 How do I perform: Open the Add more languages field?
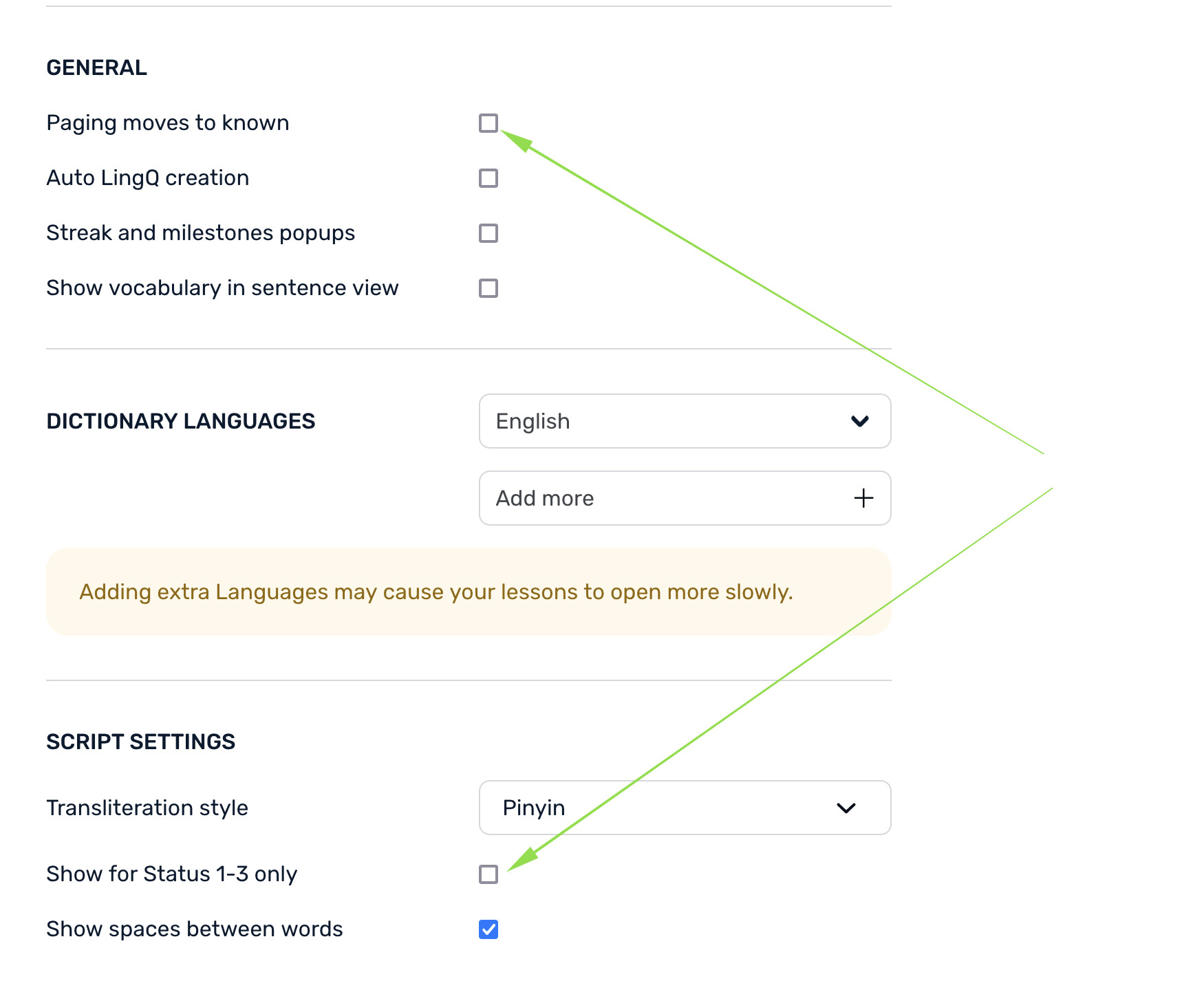[x=685, y=498]
